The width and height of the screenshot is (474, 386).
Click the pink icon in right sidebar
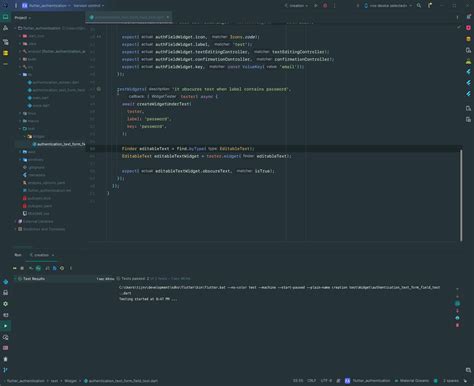(x=468, y=28)
